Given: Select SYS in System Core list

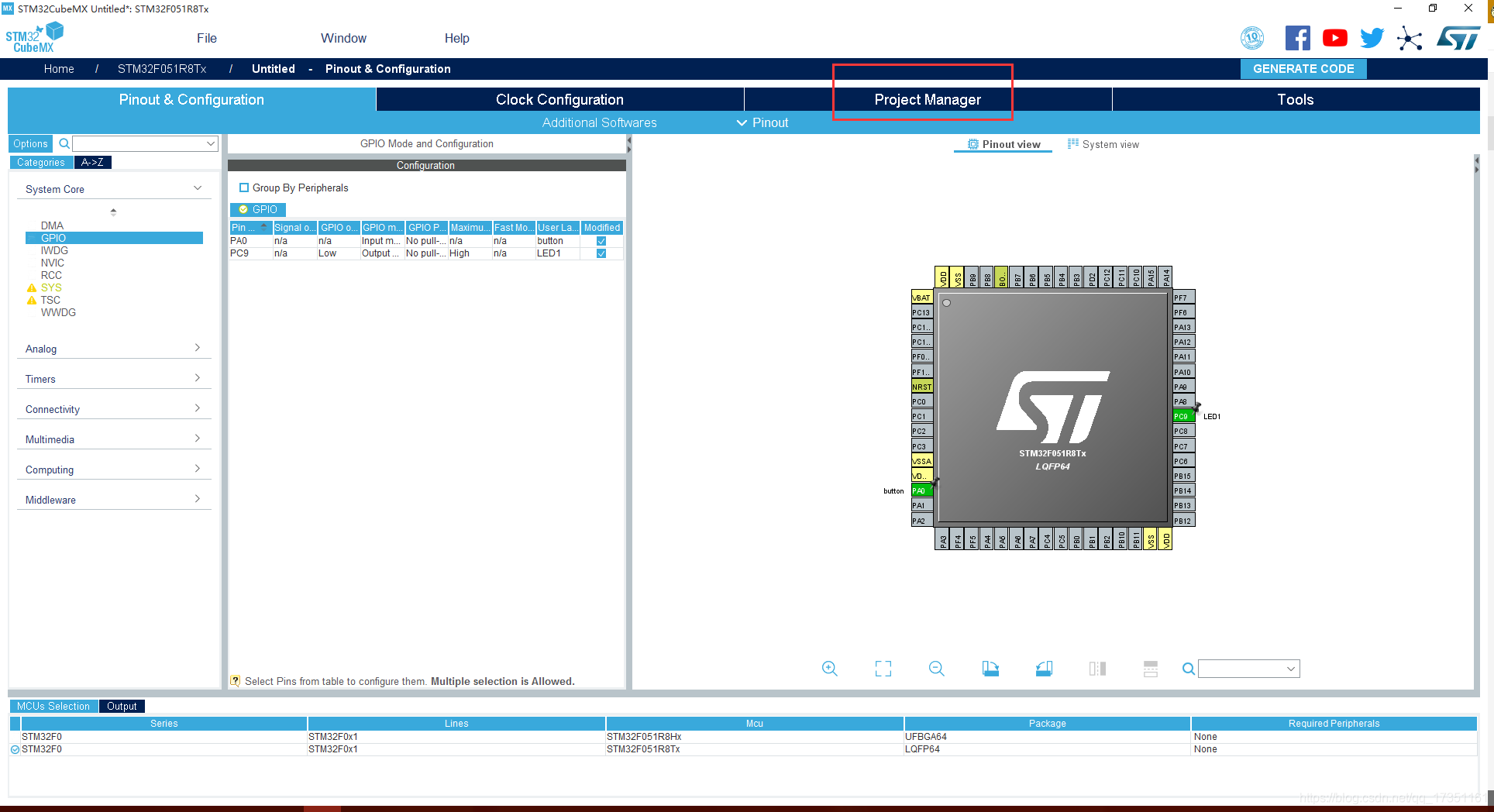Looking at the screenshot, I should click(x=51, y=287).
